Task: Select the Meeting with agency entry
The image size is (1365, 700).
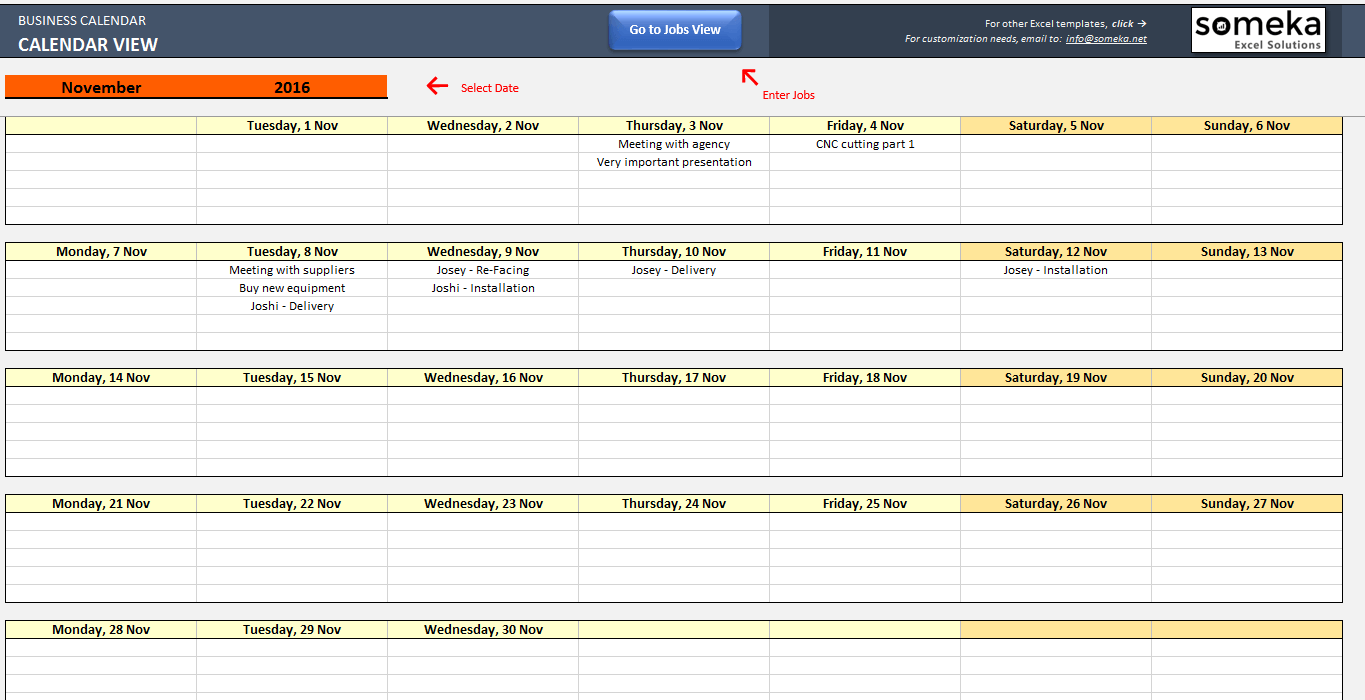Action: tap(673, 143)
